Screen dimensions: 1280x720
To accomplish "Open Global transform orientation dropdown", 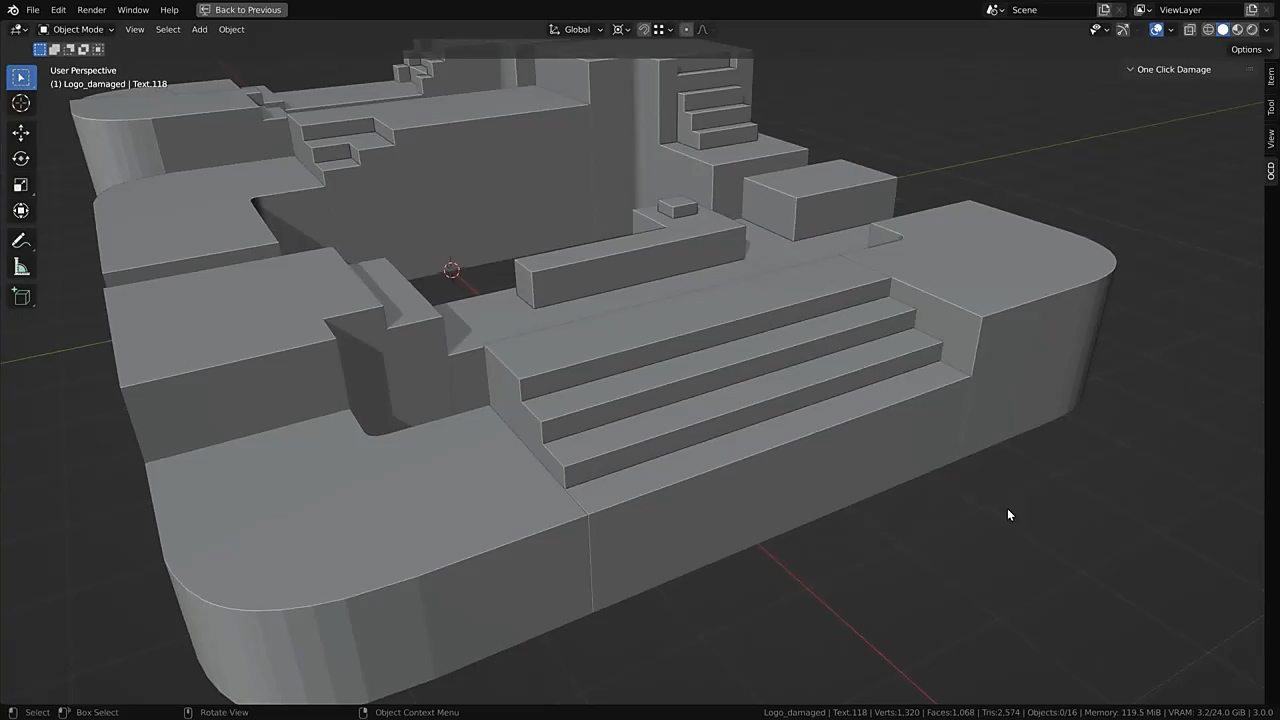I will click(x=576, y=30).
